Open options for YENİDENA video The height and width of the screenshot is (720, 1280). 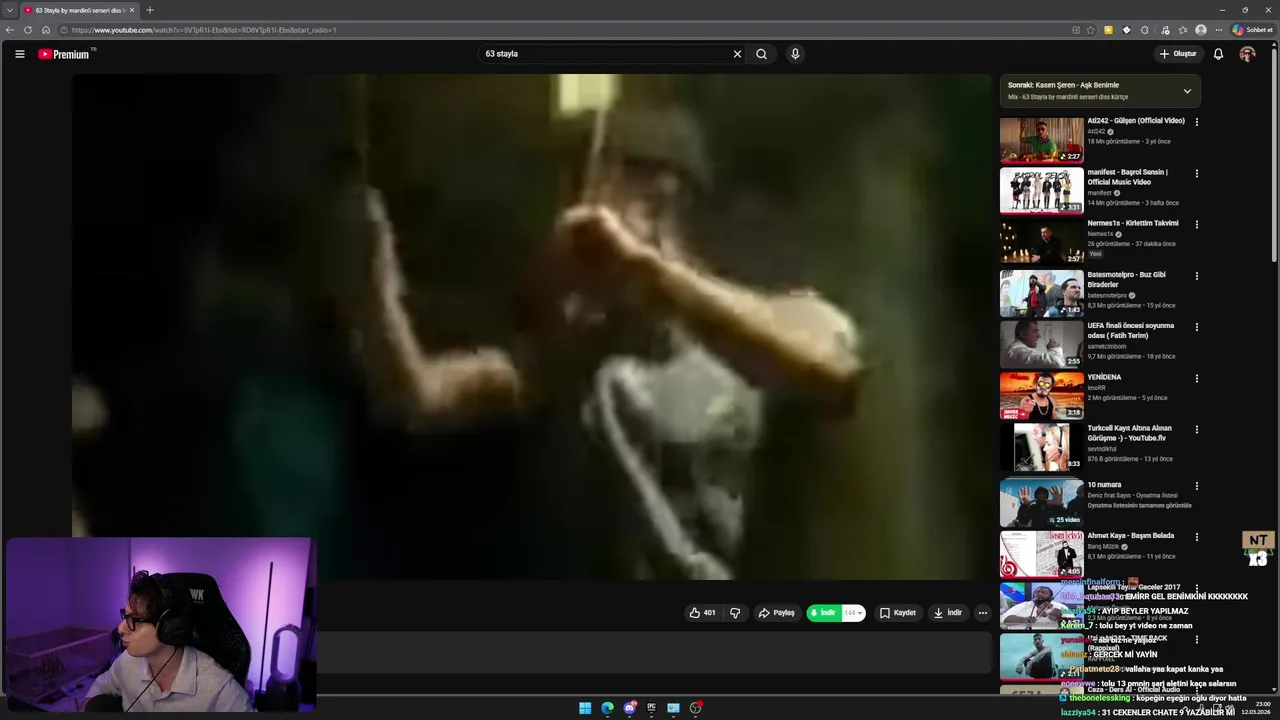click(x=1197, y=379)
